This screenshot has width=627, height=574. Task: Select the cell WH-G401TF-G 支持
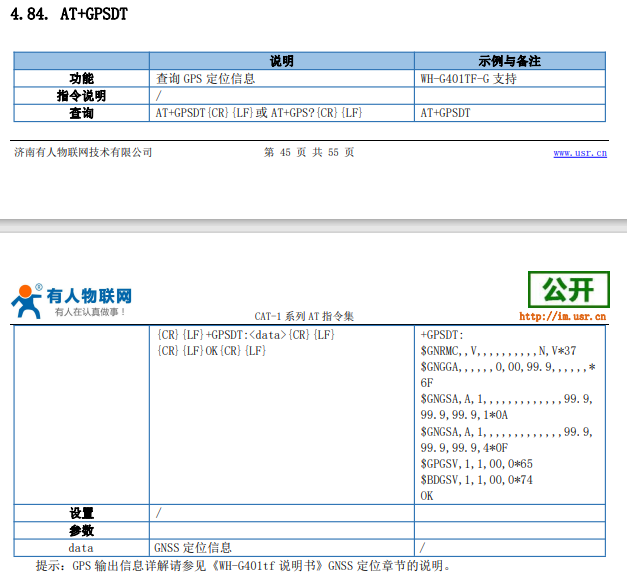coord(468,78)
